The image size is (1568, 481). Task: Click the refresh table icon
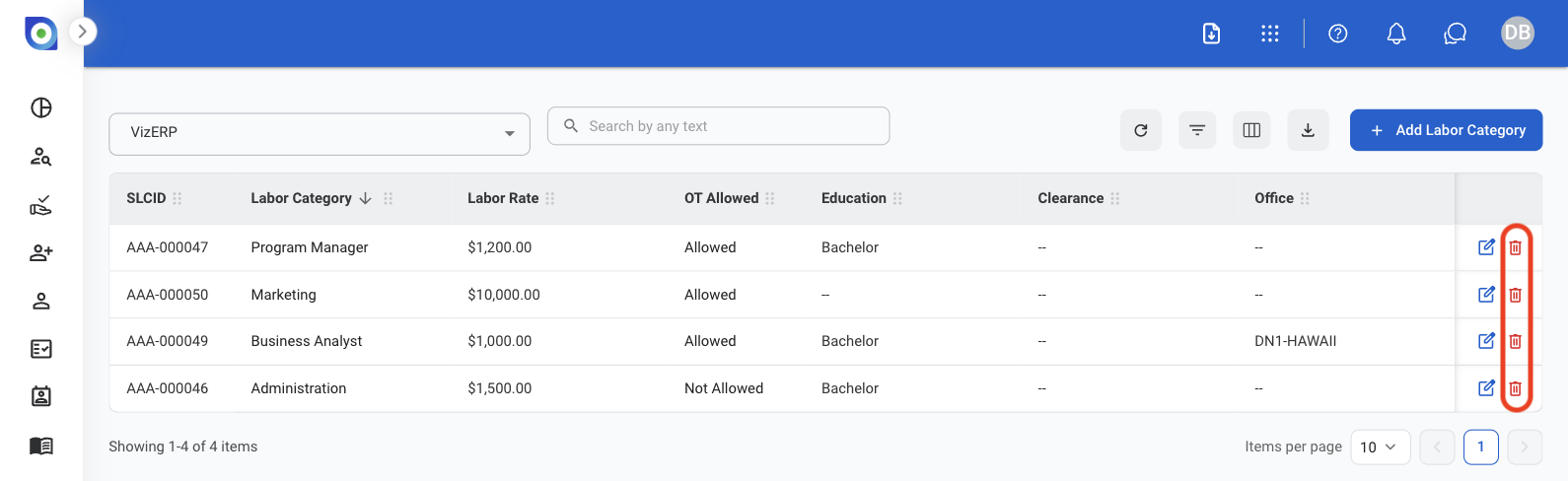[1141, 130]
